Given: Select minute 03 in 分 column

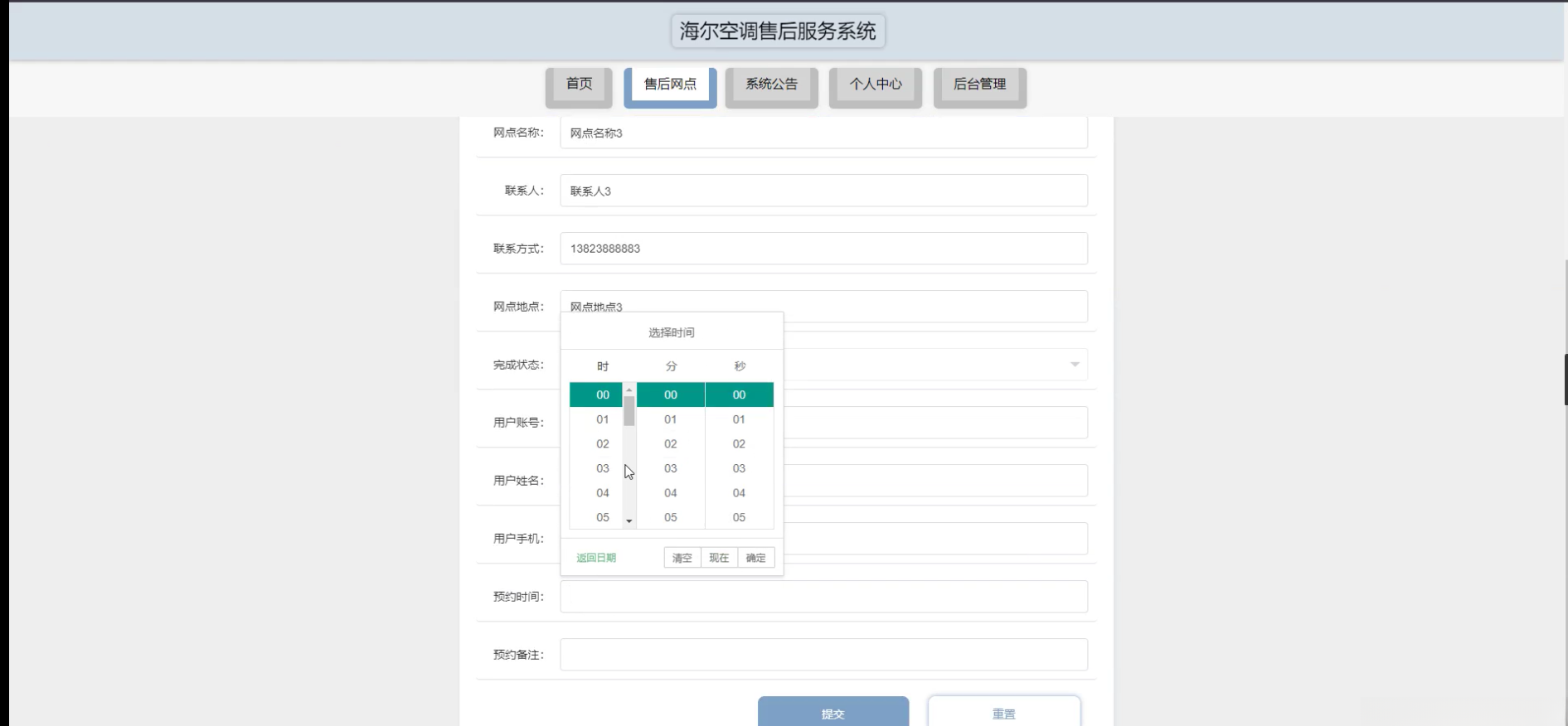Looking at the screenshot, I should click(x=671, y=468).
